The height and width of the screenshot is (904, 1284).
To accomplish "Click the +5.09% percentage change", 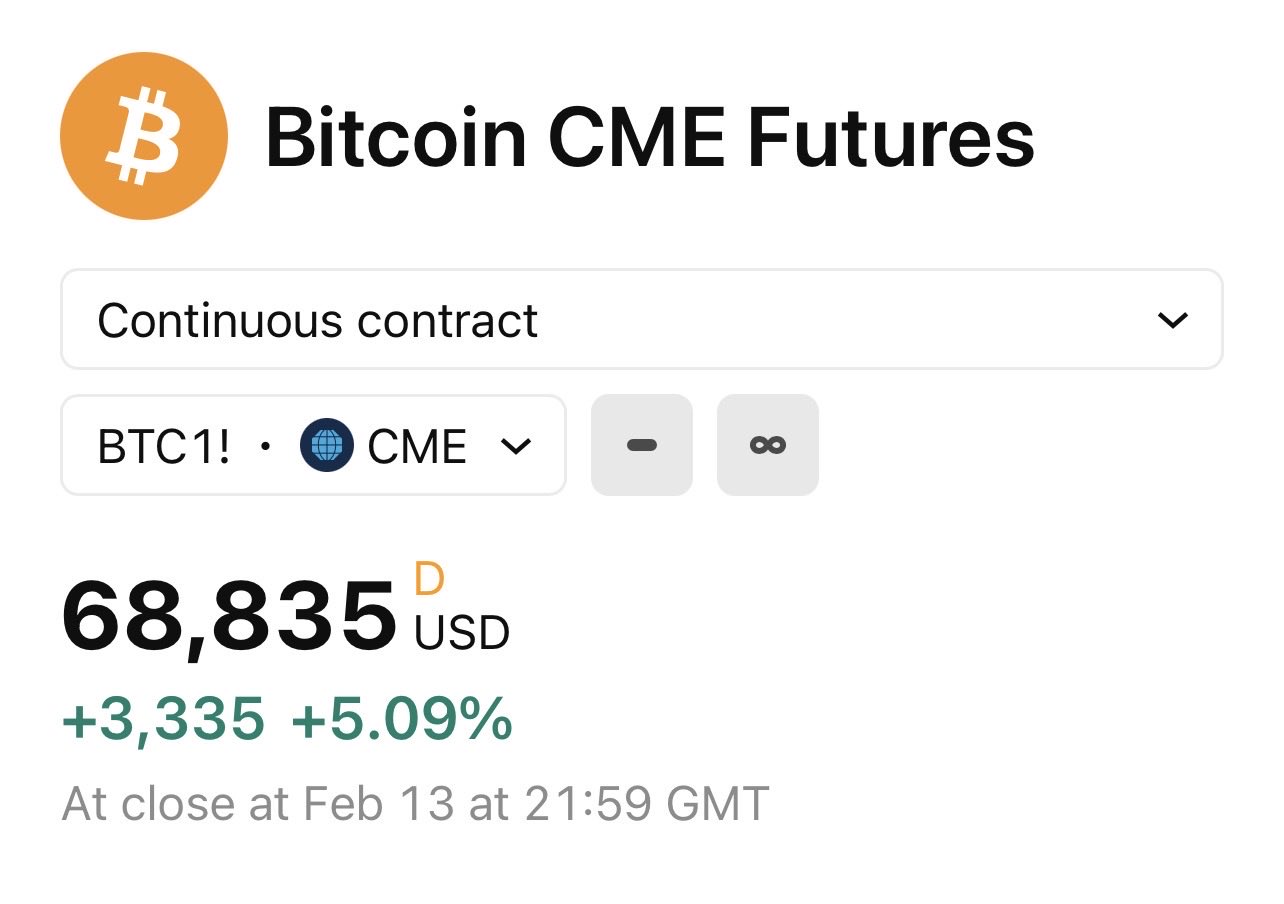I will (402, 719).
